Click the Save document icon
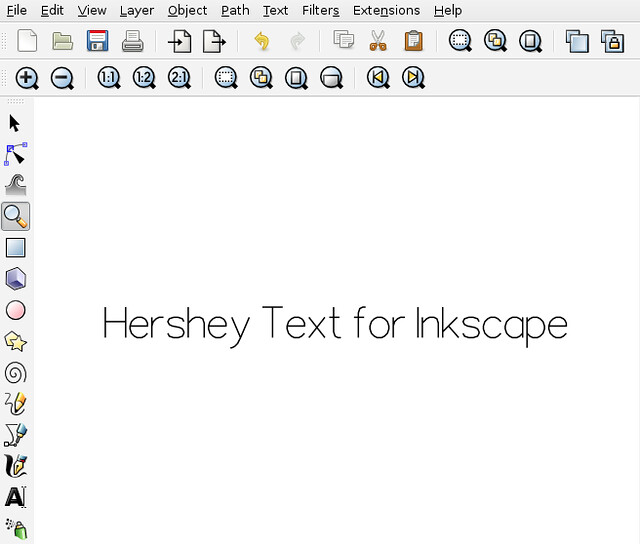 tap(97, 41)
